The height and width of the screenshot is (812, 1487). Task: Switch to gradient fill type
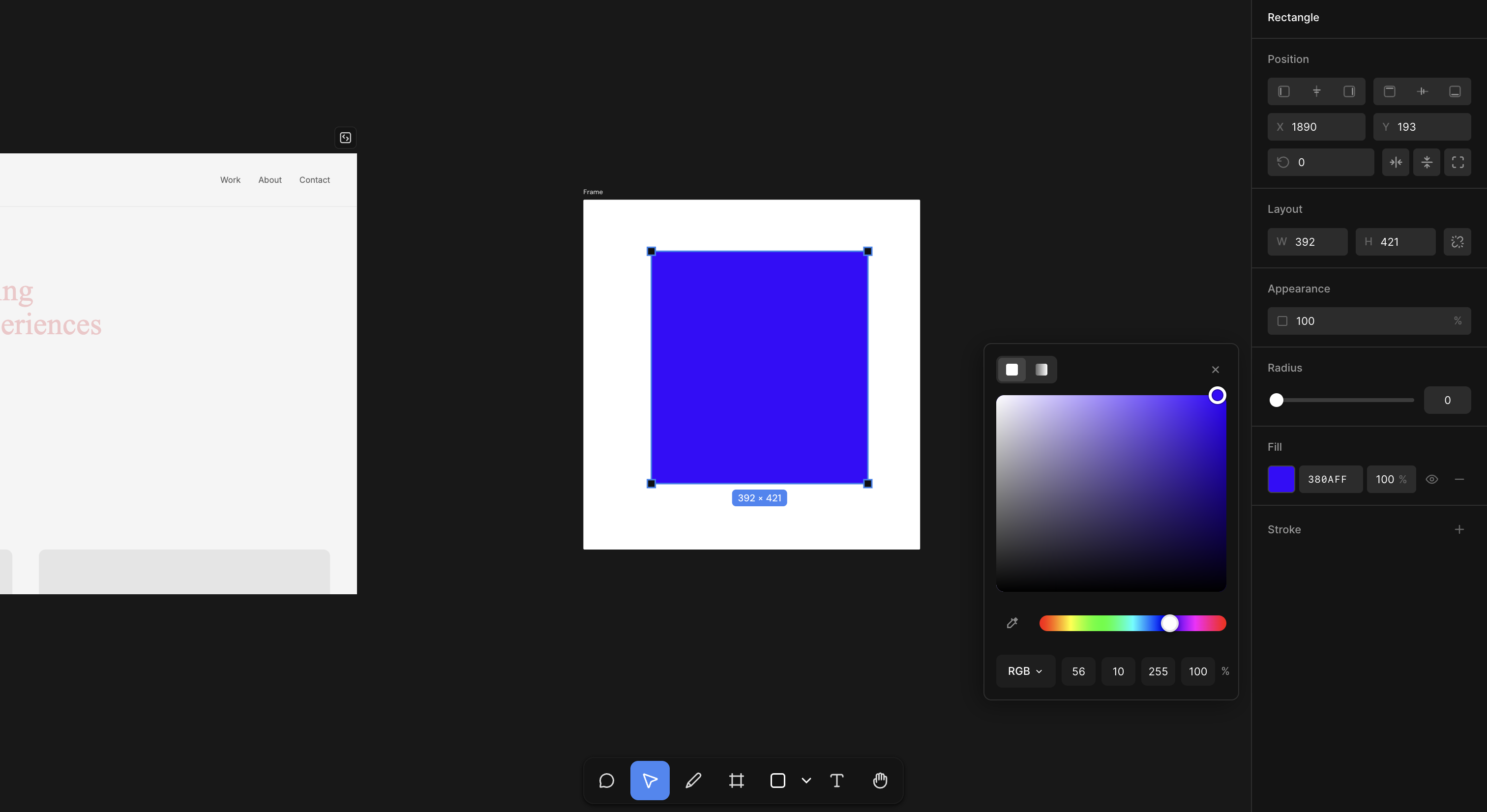(1041, 369)
